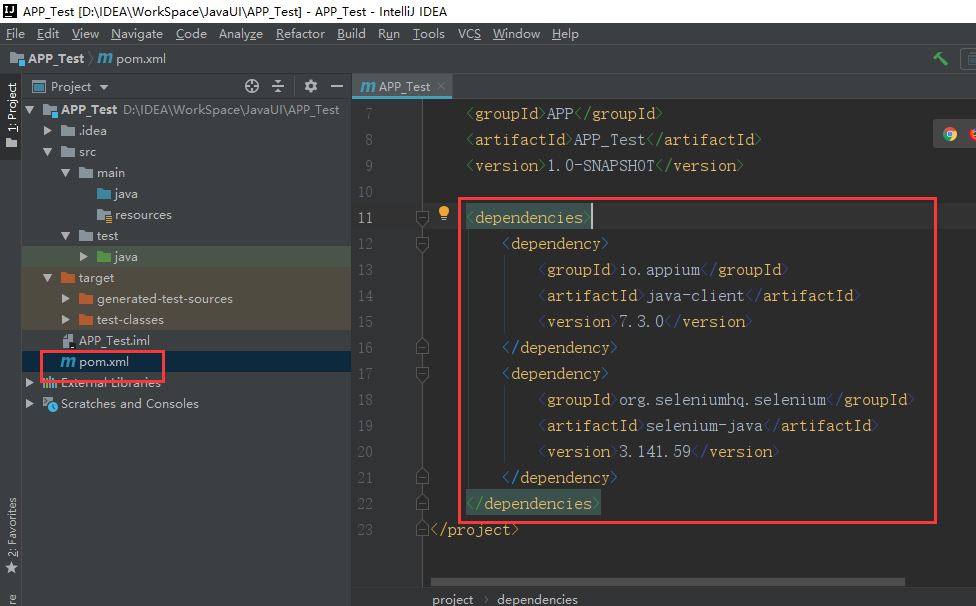Screen dimensions: 976x606
Task: Open the Navigate menu
Action: coord(137,34)
